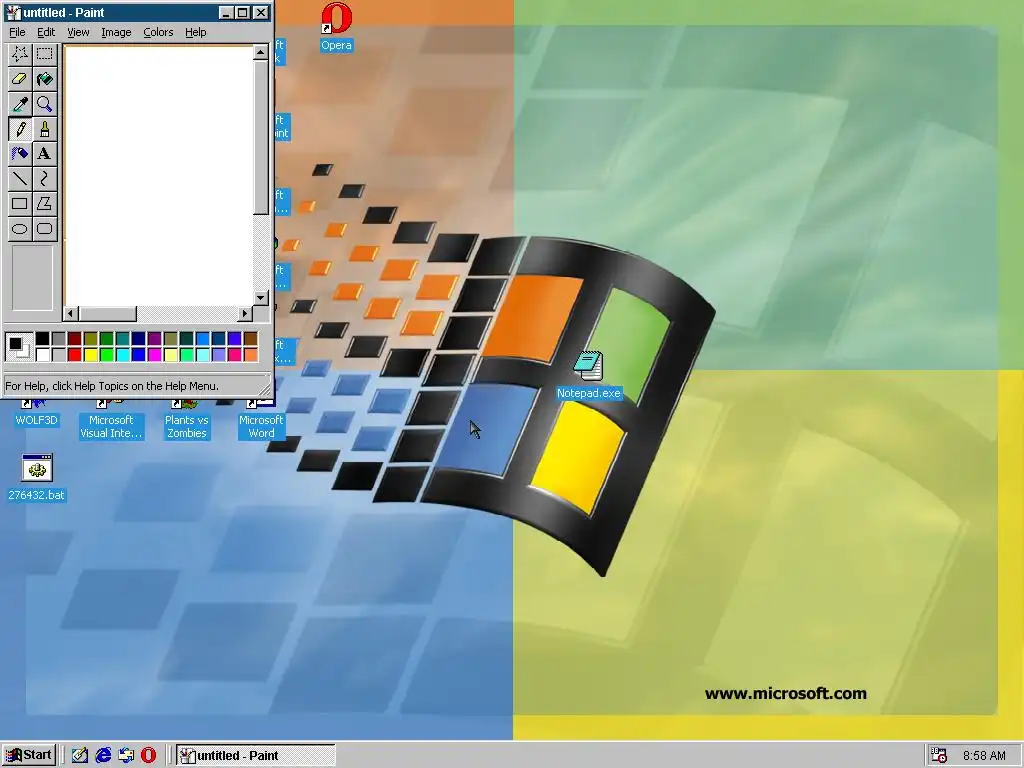The image size is (1024, 768).
Task: Open the Edit menu in Paint
Action: (x=46, y=32)
